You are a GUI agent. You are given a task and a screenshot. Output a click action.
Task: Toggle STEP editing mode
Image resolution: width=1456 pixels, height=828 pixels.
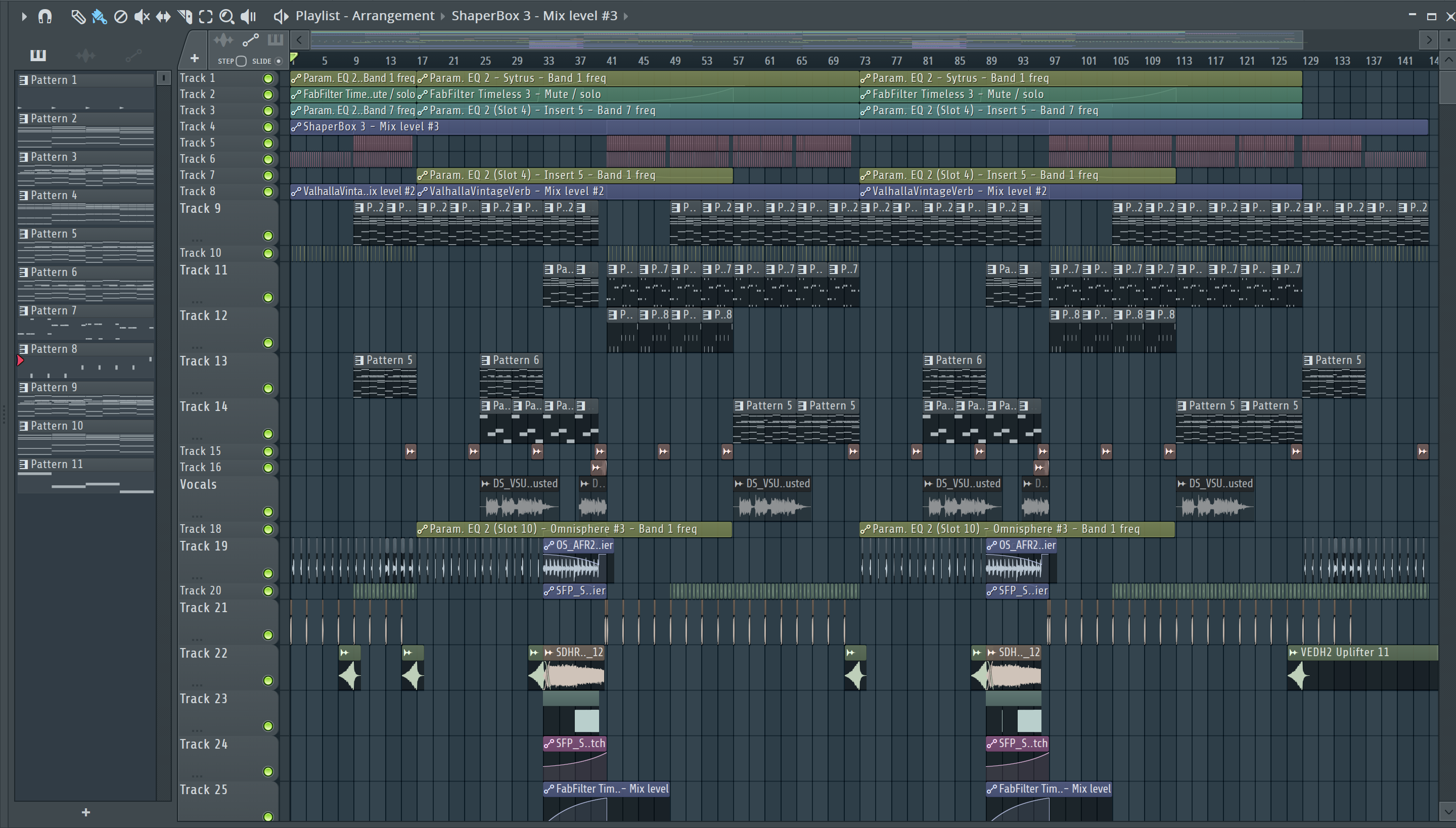241,61
